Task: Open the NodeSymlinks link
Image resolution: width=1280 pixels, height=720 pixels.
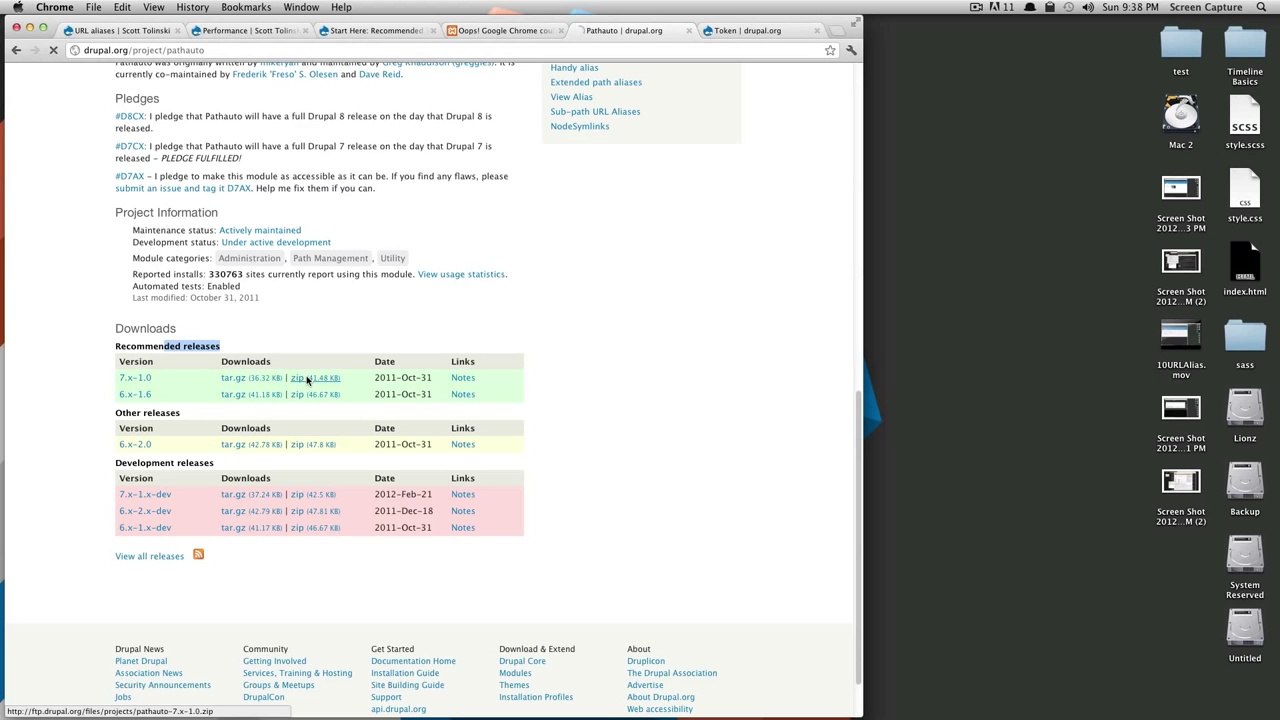Action: coord(579,126)
